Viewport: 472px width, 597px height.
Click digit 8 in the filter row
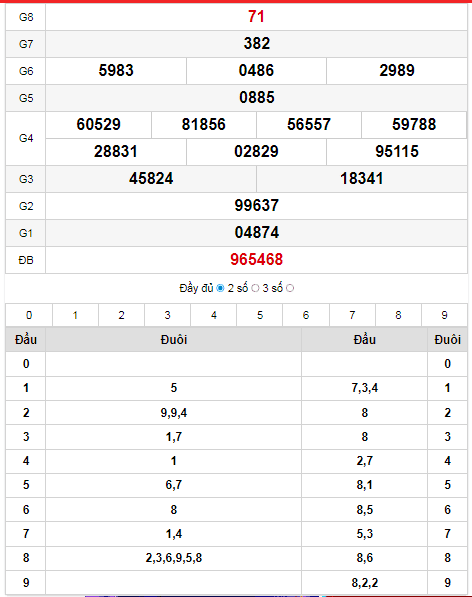point(398,315)
